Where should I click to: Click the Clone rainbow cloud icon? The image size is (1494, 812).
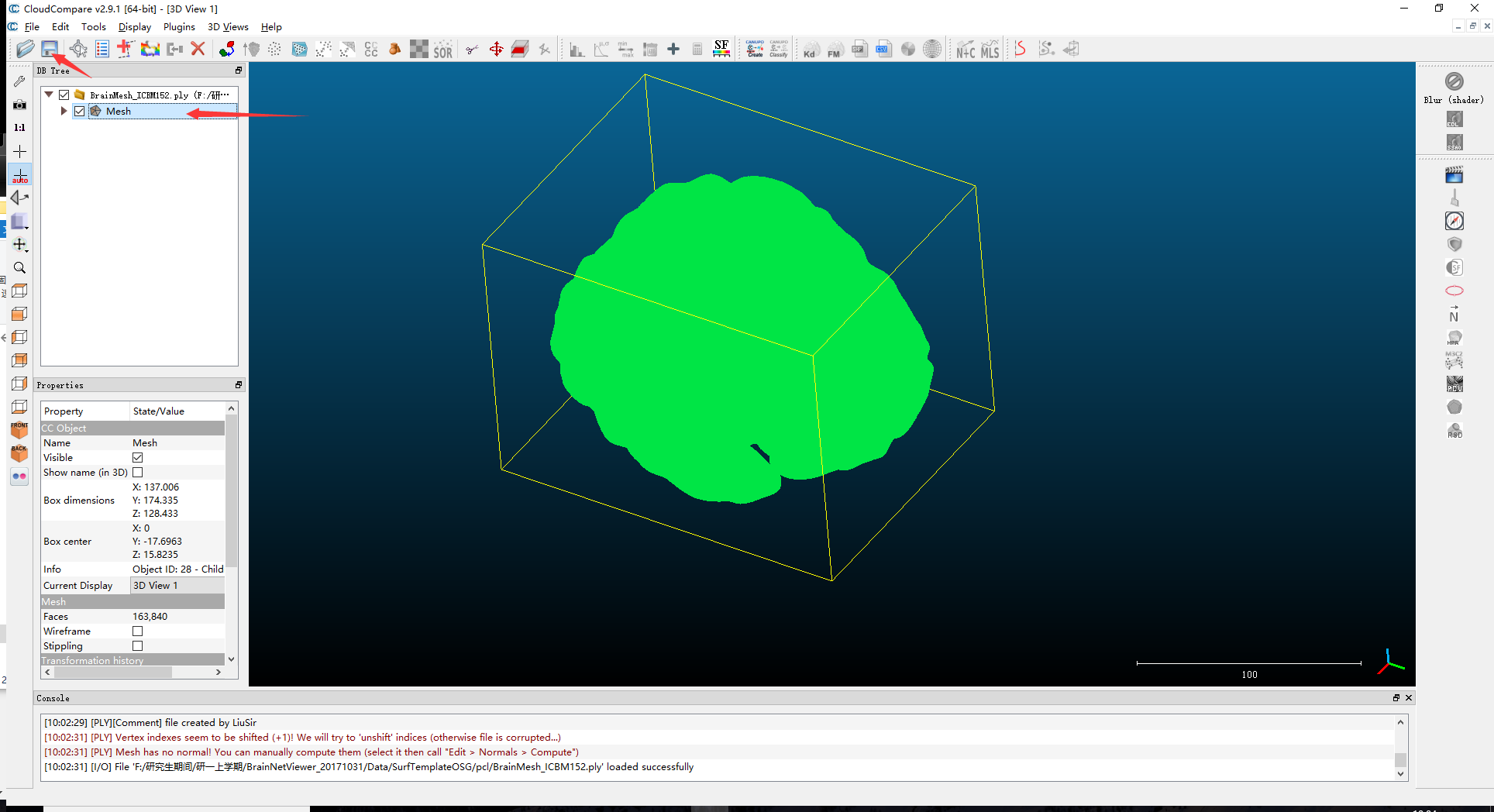point(150,49)
